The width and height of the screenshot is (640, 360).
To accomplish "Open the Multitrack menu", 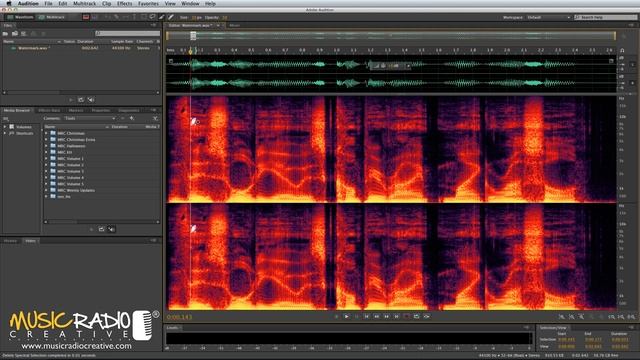I will pos(84,3).
